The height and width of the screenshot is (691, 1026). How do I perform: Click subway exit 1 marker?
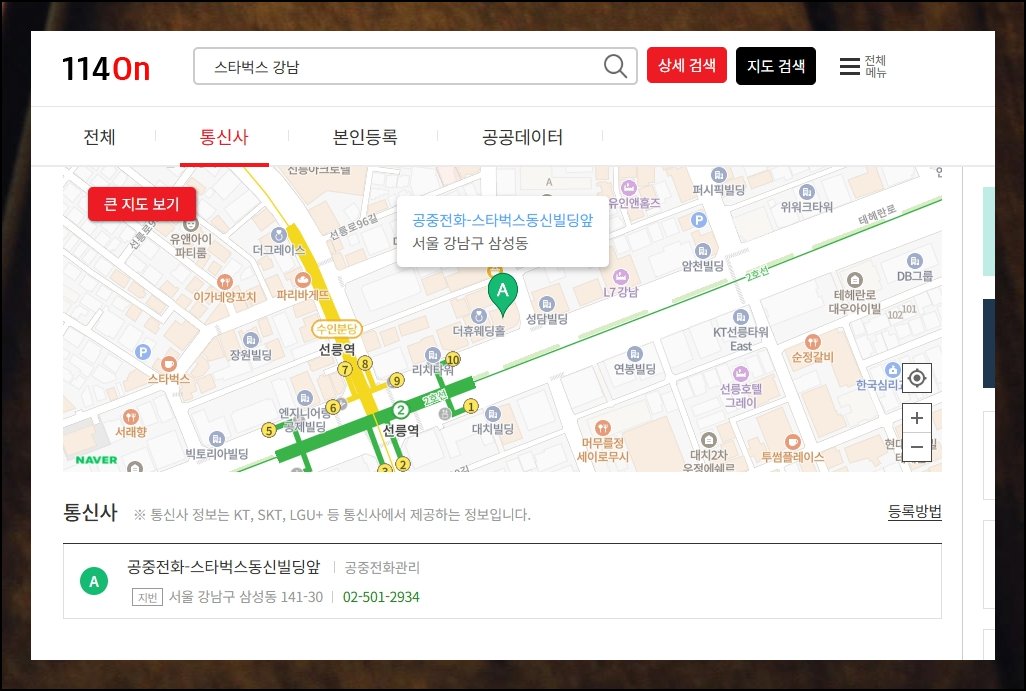tap(470, 406)
